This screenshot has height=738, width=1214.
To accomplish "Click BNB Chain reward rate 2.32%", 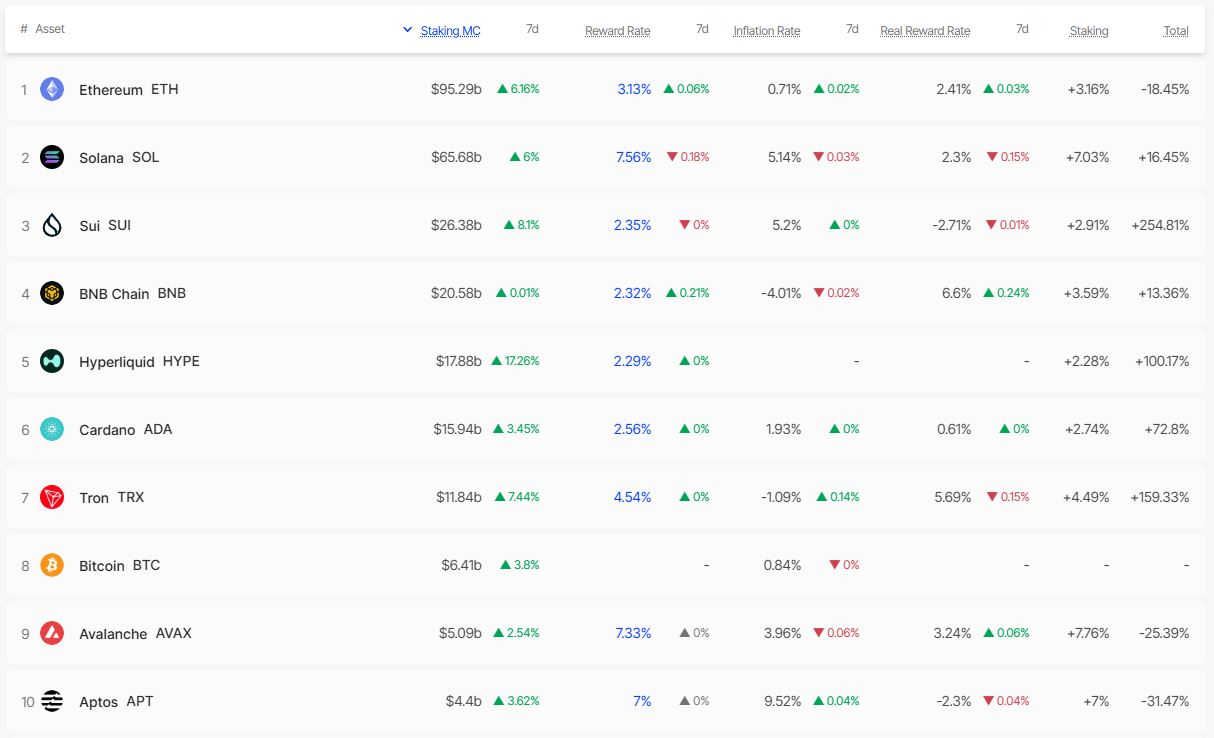I will pos(633,293).
